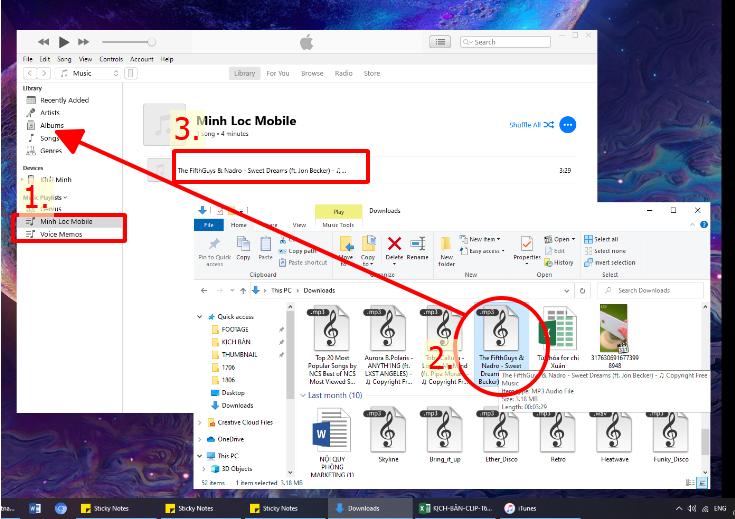Expand the Creative Cloud Files node
This screenshot has width=735, height=519.
click(200, 422)
